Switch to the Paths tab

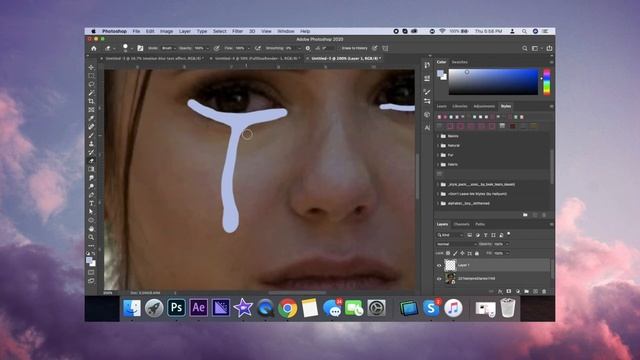[480, 224]
